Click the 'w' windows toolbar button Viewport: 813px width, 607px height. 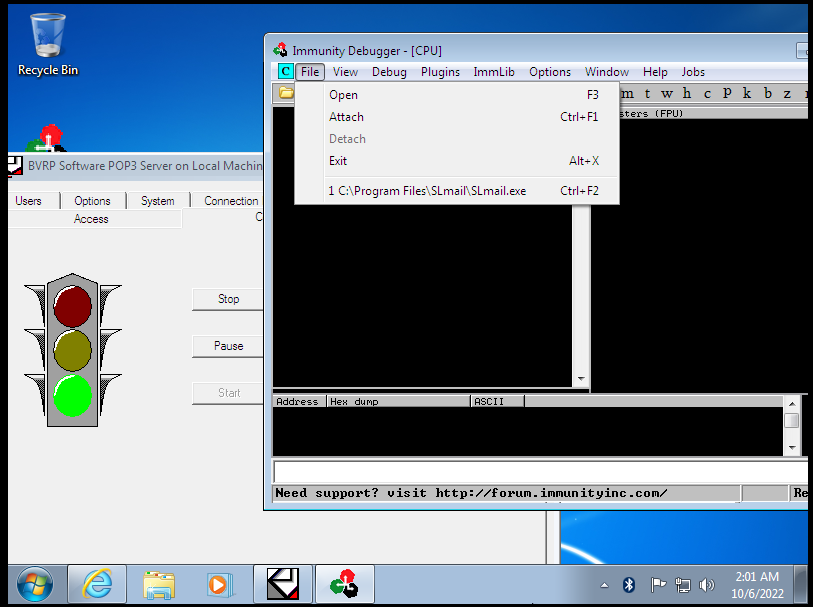pos(667,93)
